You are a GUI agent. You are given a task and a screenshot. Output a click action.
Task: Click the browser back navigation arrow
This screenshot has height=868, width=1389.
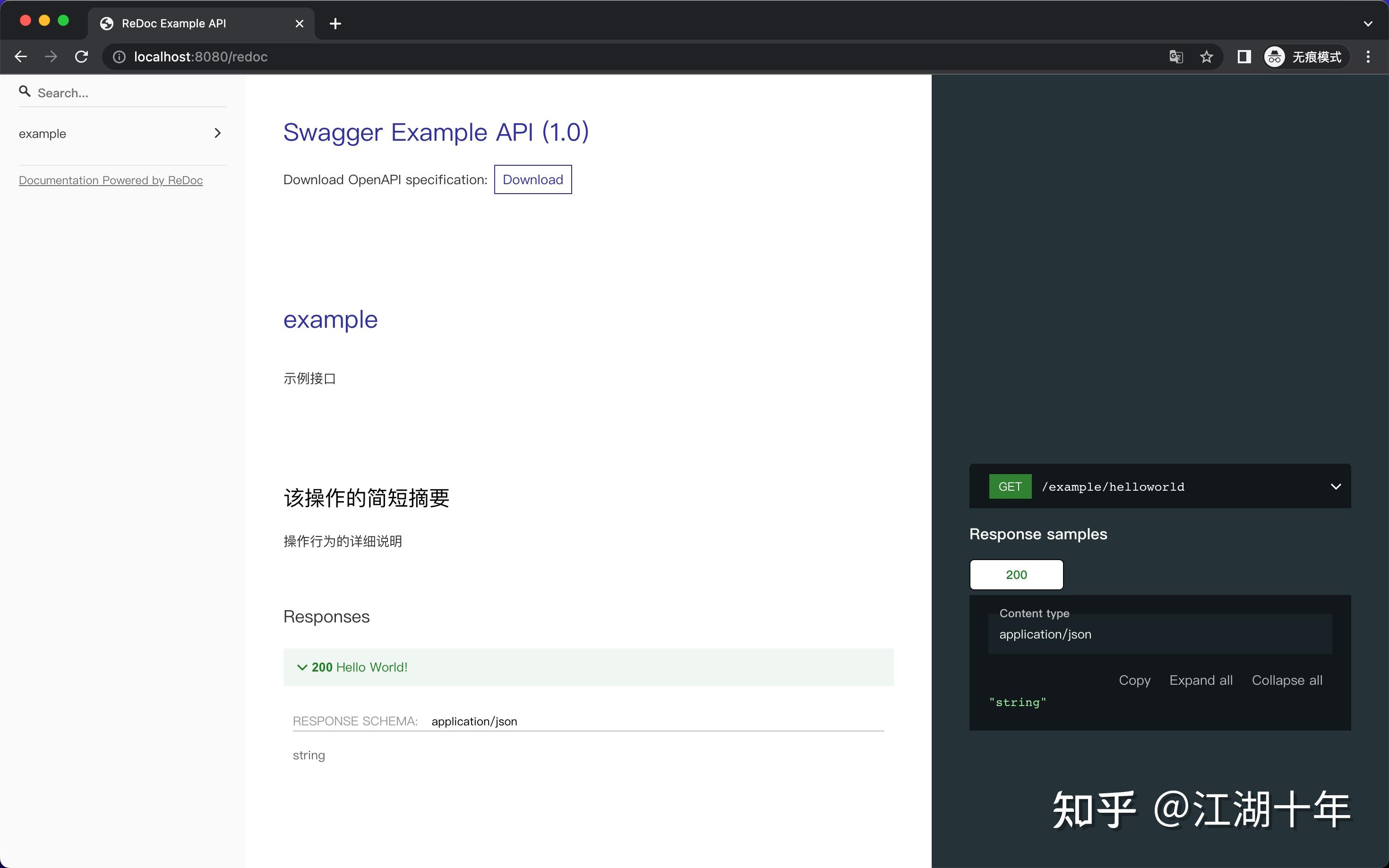(x=21, y=56)
